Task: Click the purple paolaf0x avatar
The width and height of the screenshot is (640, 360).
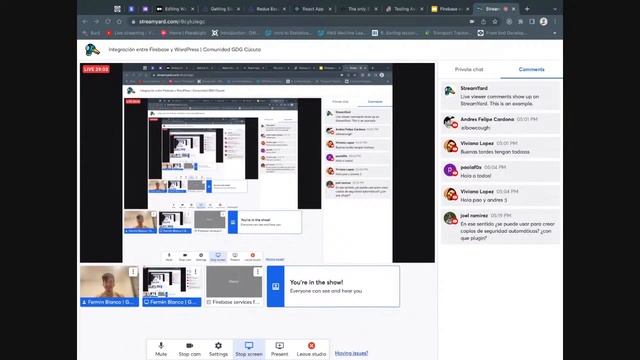Action: click(450, 170)
